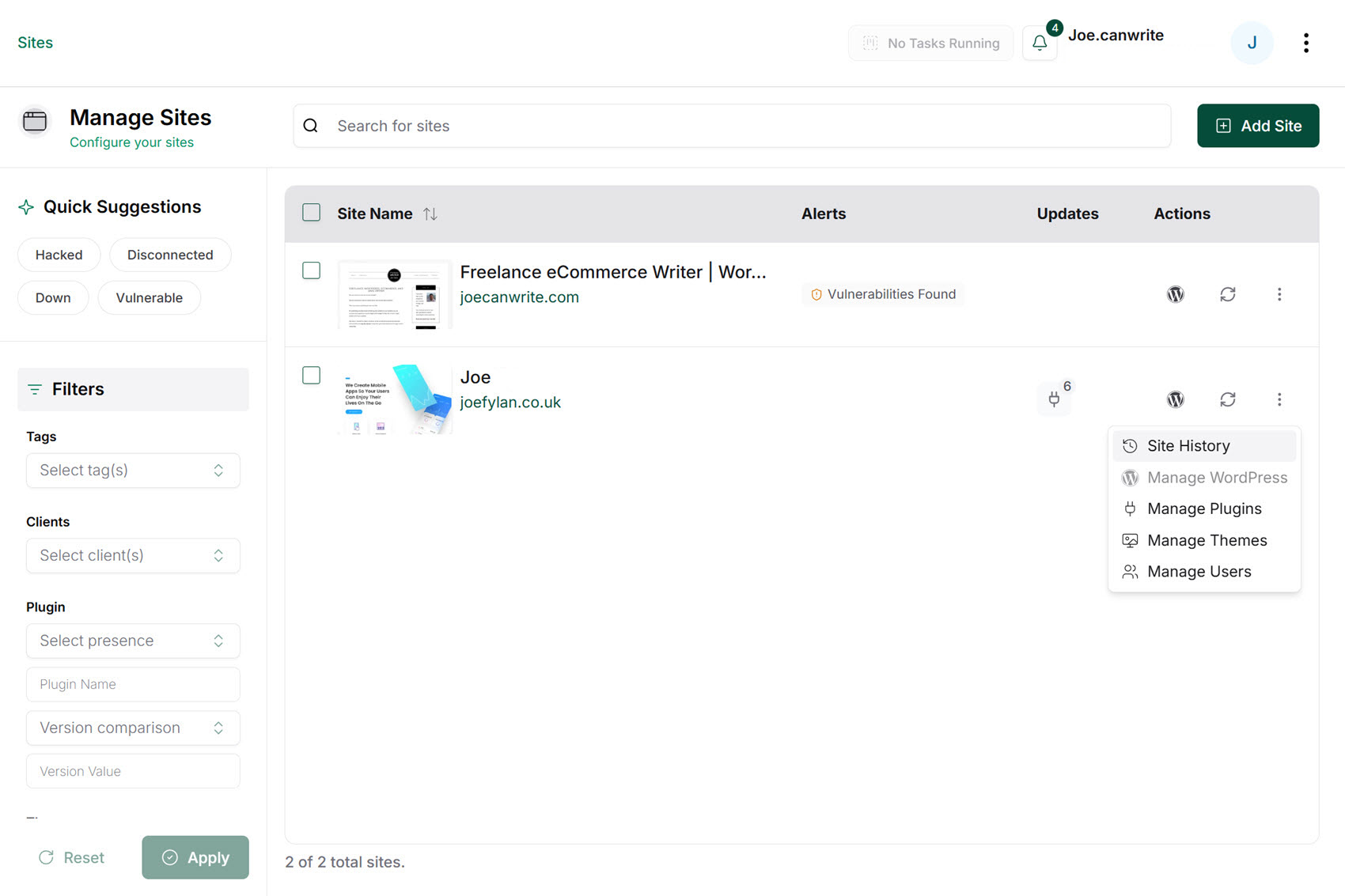This screenshot has height=896, width=1345.
Task: Check the select-all checkbox in the table header
Action: (x=311, y=212)
